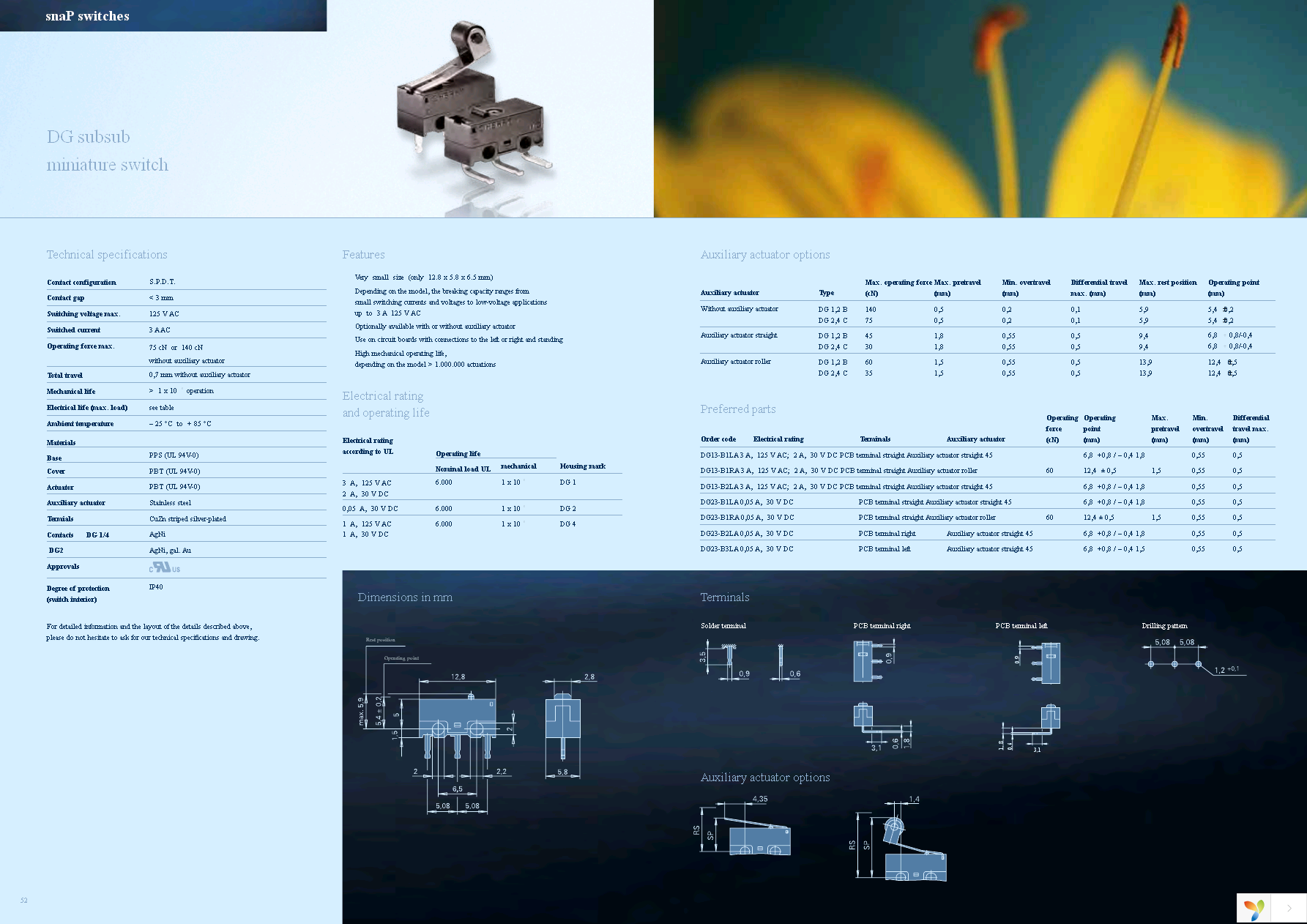The width and height of the screenshot is (1307, 924).
Task: Click the 'Contact gap' label
Action: tap(65, 298)
